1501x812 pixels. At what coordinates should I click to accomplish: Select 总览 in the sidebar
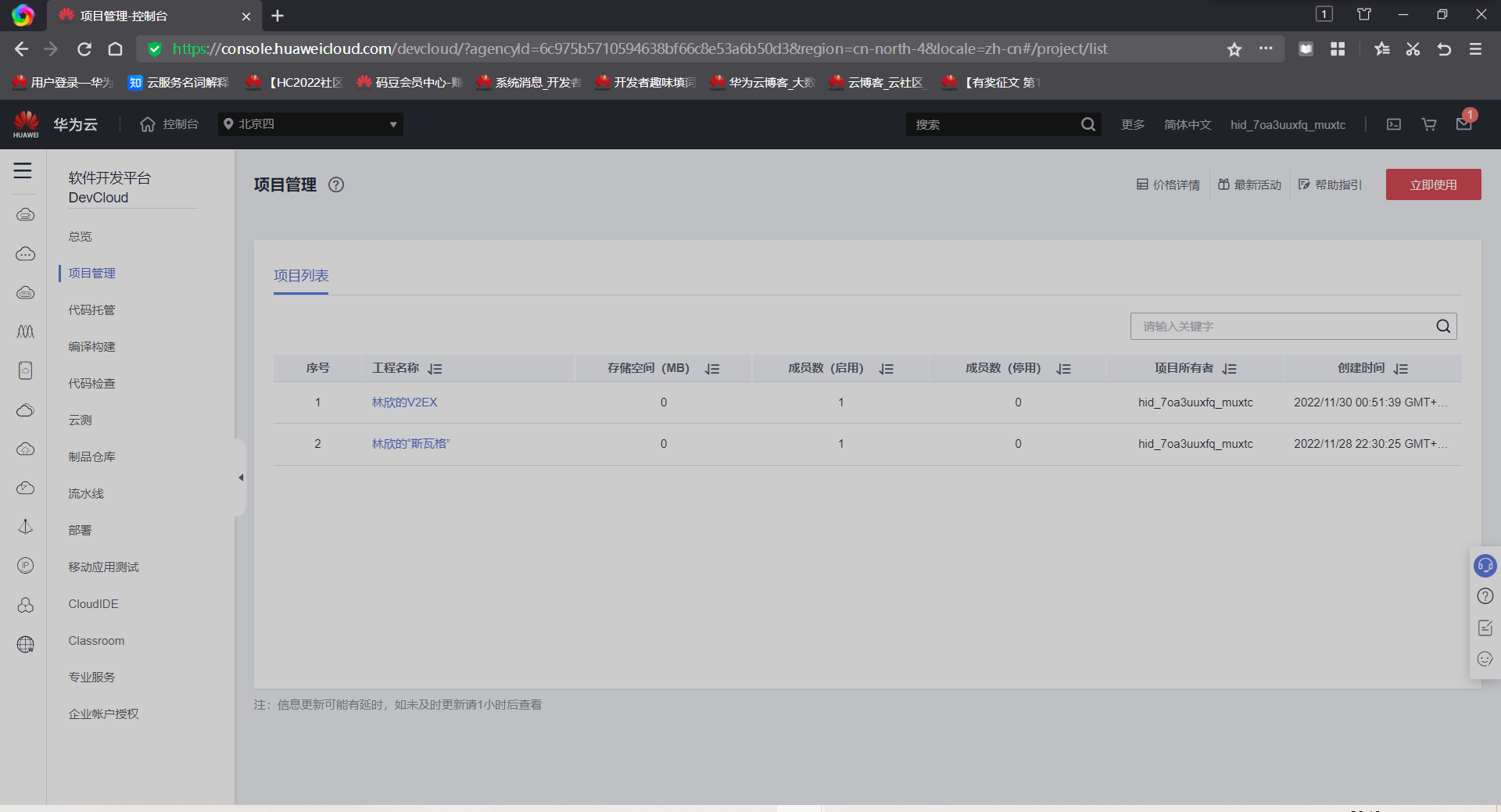[x=80, y=236]
